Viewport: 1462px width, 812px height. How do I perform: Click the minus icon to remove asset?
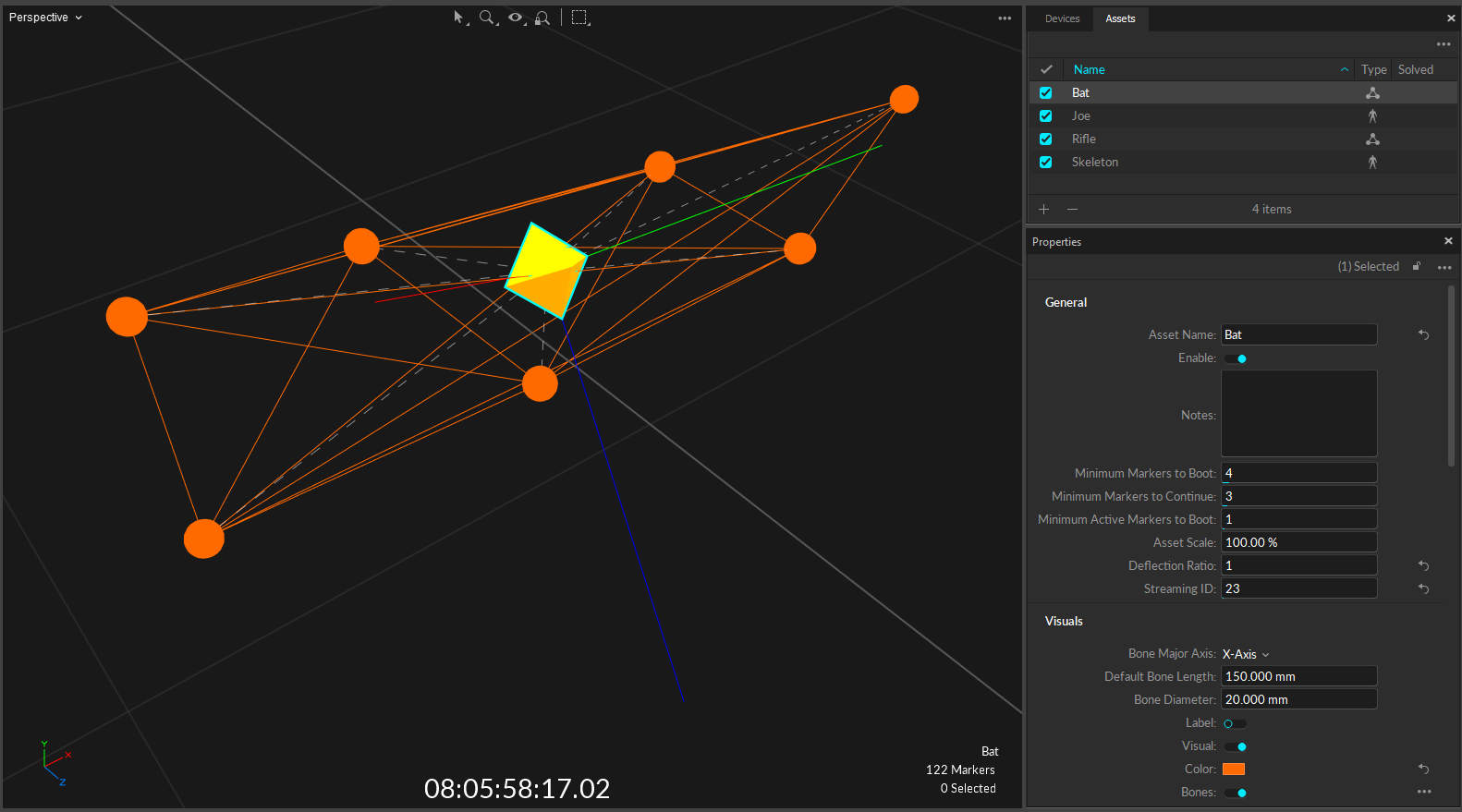(x=1072, y=210)
